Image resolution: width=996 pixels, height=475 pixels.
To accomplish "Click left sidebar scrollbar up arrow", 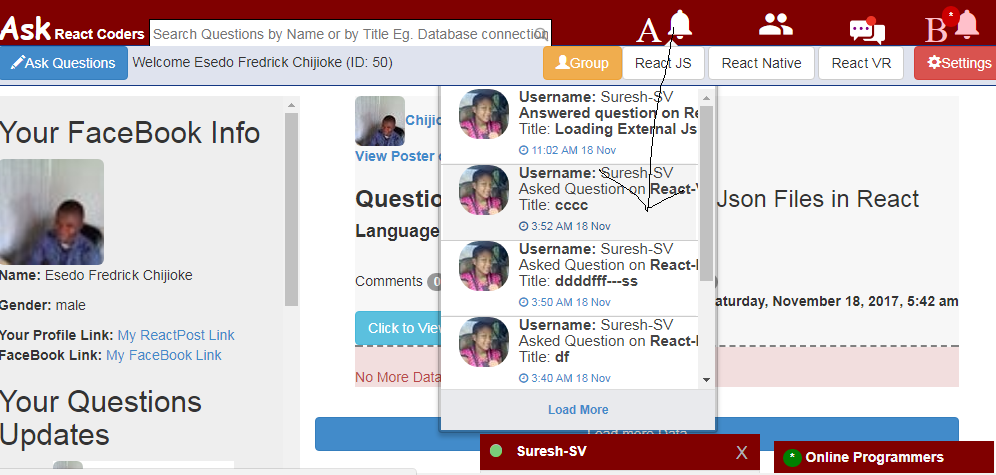I will 291,105.
